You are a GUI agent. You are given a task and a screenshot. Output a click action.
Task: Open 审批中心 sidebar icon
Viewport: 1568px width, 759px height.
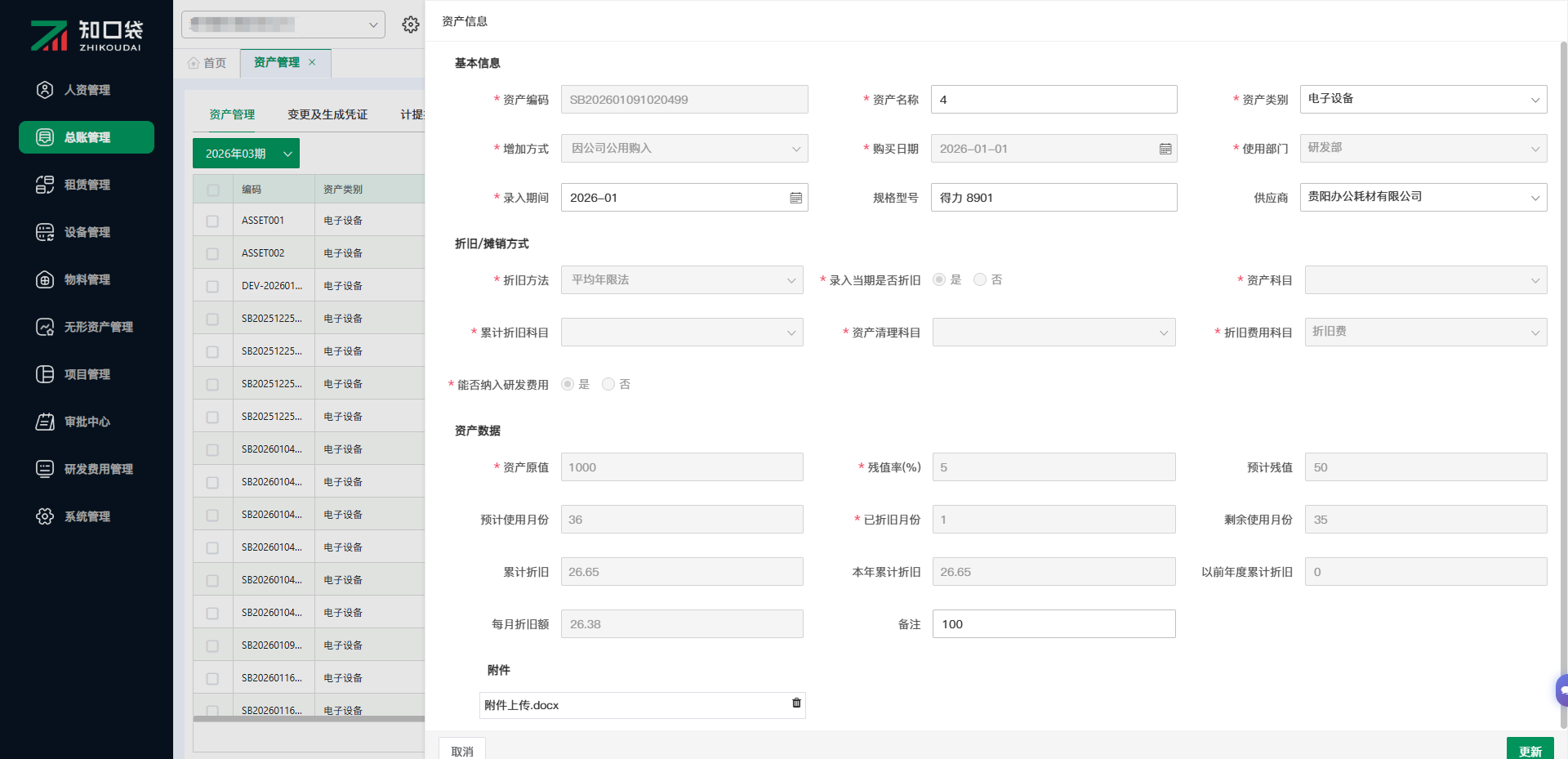(45, 422)
